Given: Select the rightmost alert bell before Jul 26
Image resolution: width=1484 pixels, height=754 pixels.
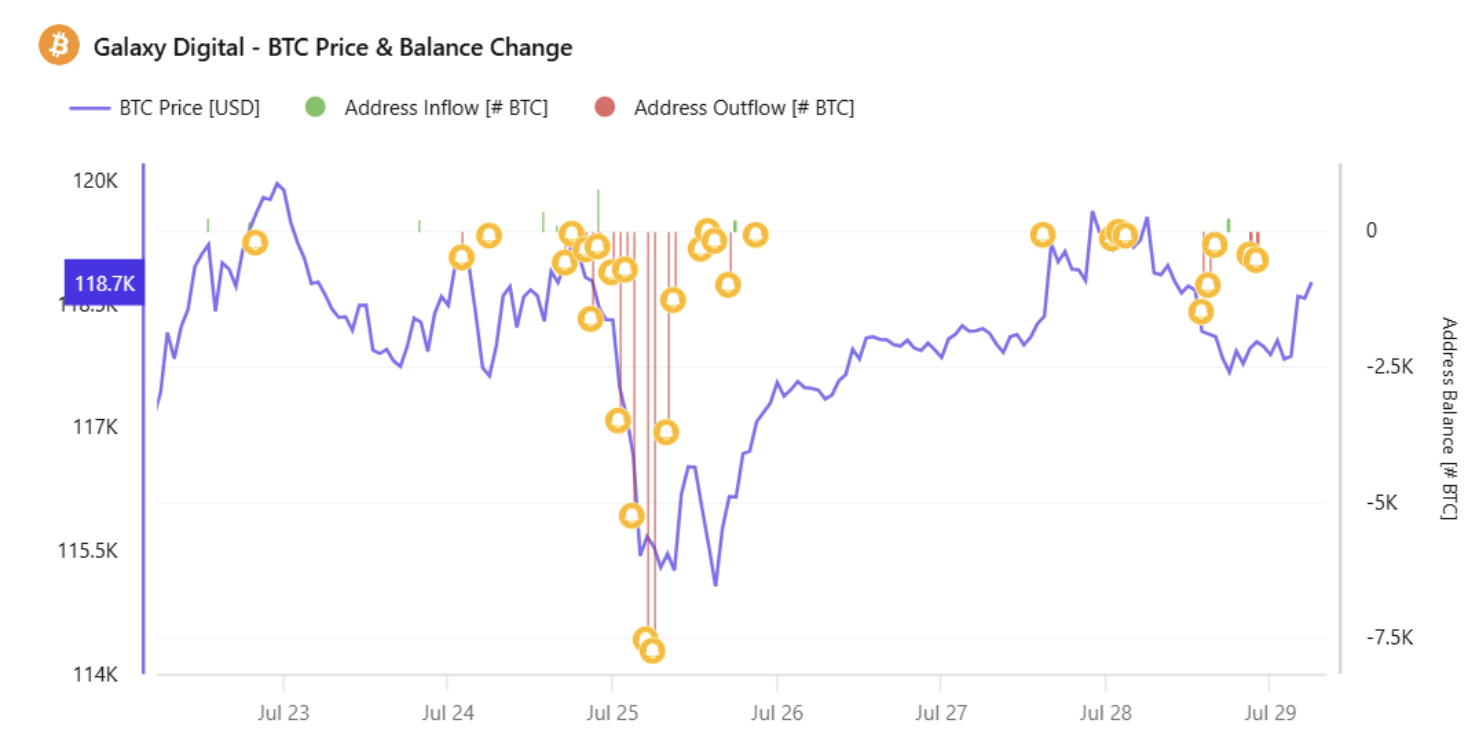Looking at the screenshot, I should [x=756, y=235].
